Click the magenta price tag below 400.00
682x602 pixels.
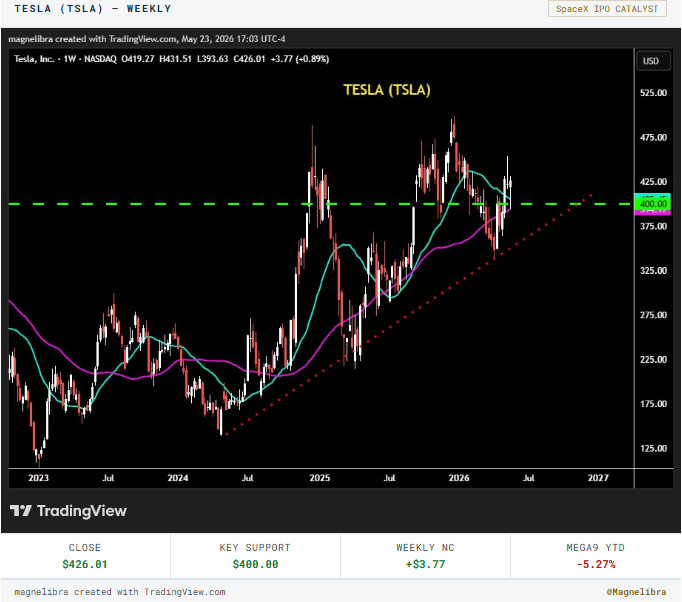pos(652,211)
